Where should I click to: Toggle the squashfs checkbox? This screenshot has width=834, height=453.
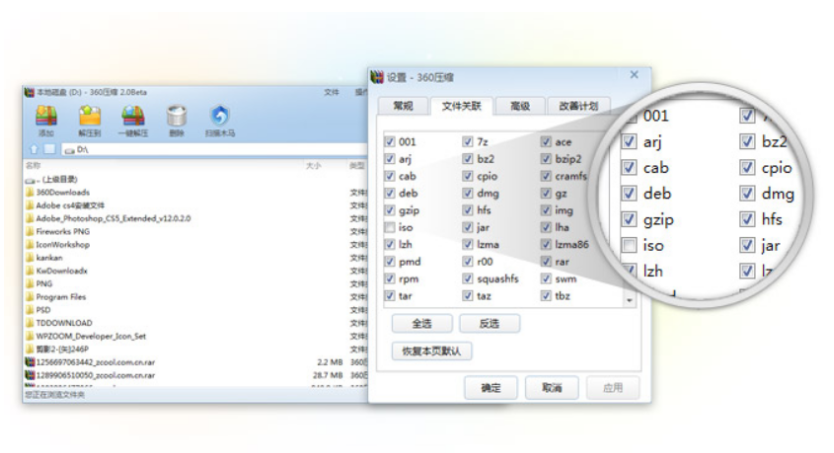click(468, 279)
